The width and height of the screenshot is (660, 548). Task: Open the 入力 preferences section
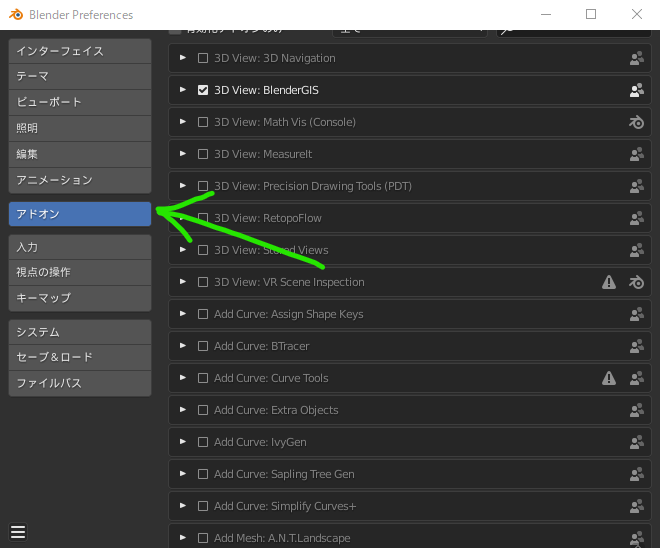click(x=80, y=247)
